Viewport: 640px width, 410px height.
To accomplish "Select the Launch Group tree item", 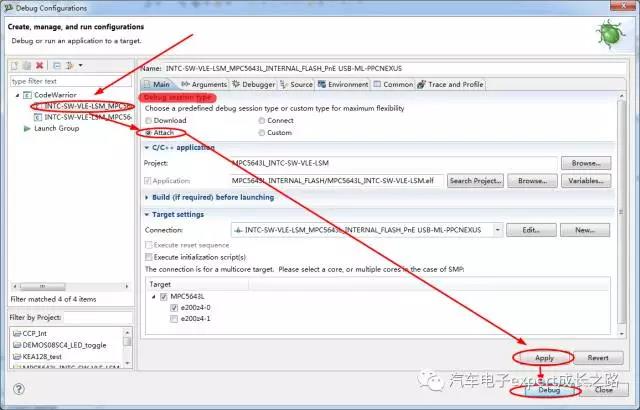I will 56,128.
